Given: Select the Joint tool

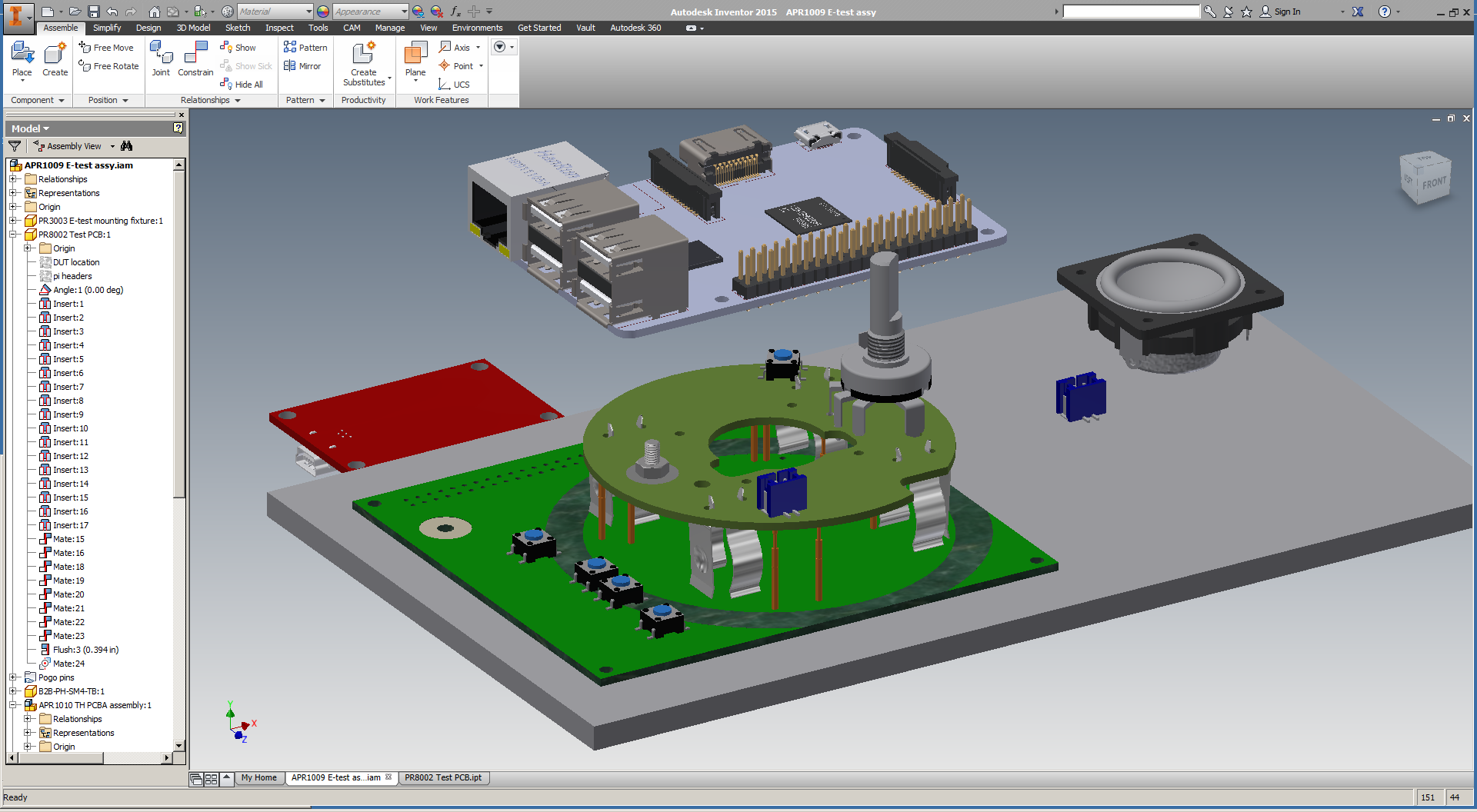Looking at the screenshot, I should coord(161,59).
